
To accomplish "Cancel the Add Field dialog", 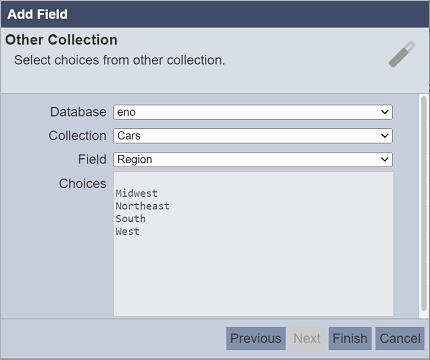I will (x=400, y=338).
